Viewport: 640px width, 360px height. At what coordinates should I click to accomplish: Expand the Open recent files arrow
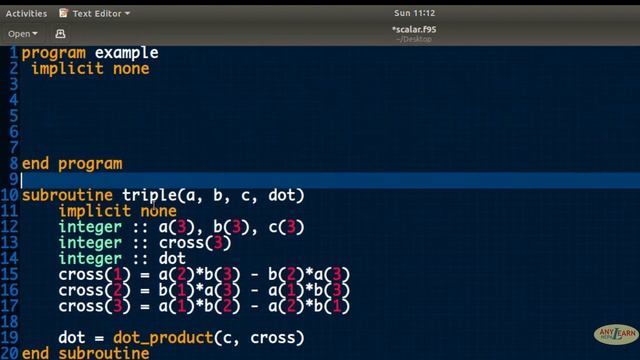(35, 33)
